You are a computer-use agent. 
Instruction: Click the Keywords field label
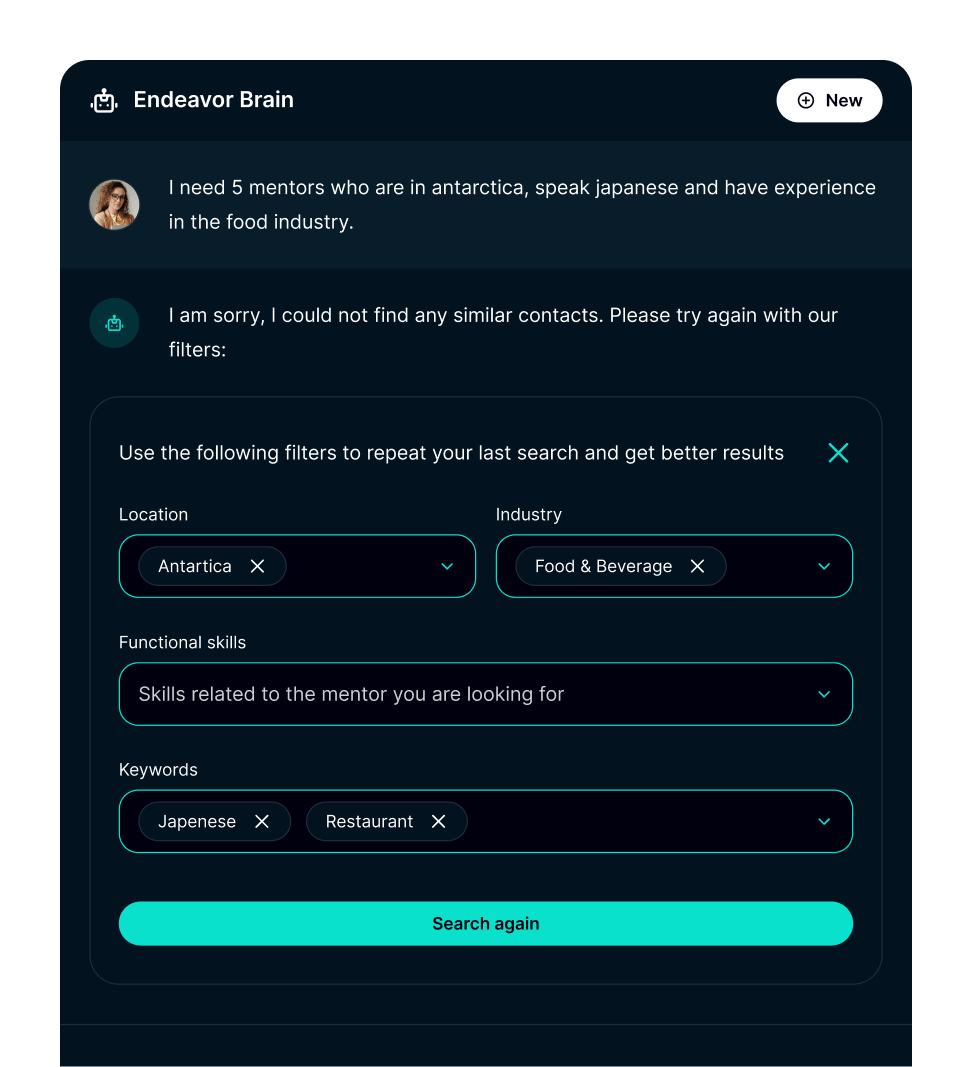158,770
